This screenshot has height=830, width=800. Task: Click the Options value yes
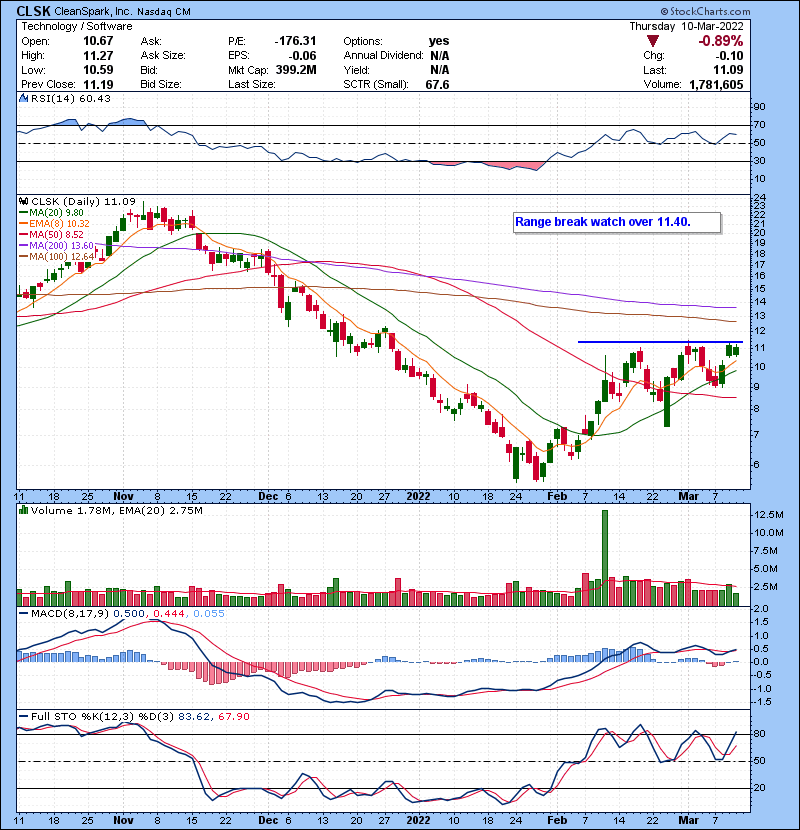(x=439, y=41)
